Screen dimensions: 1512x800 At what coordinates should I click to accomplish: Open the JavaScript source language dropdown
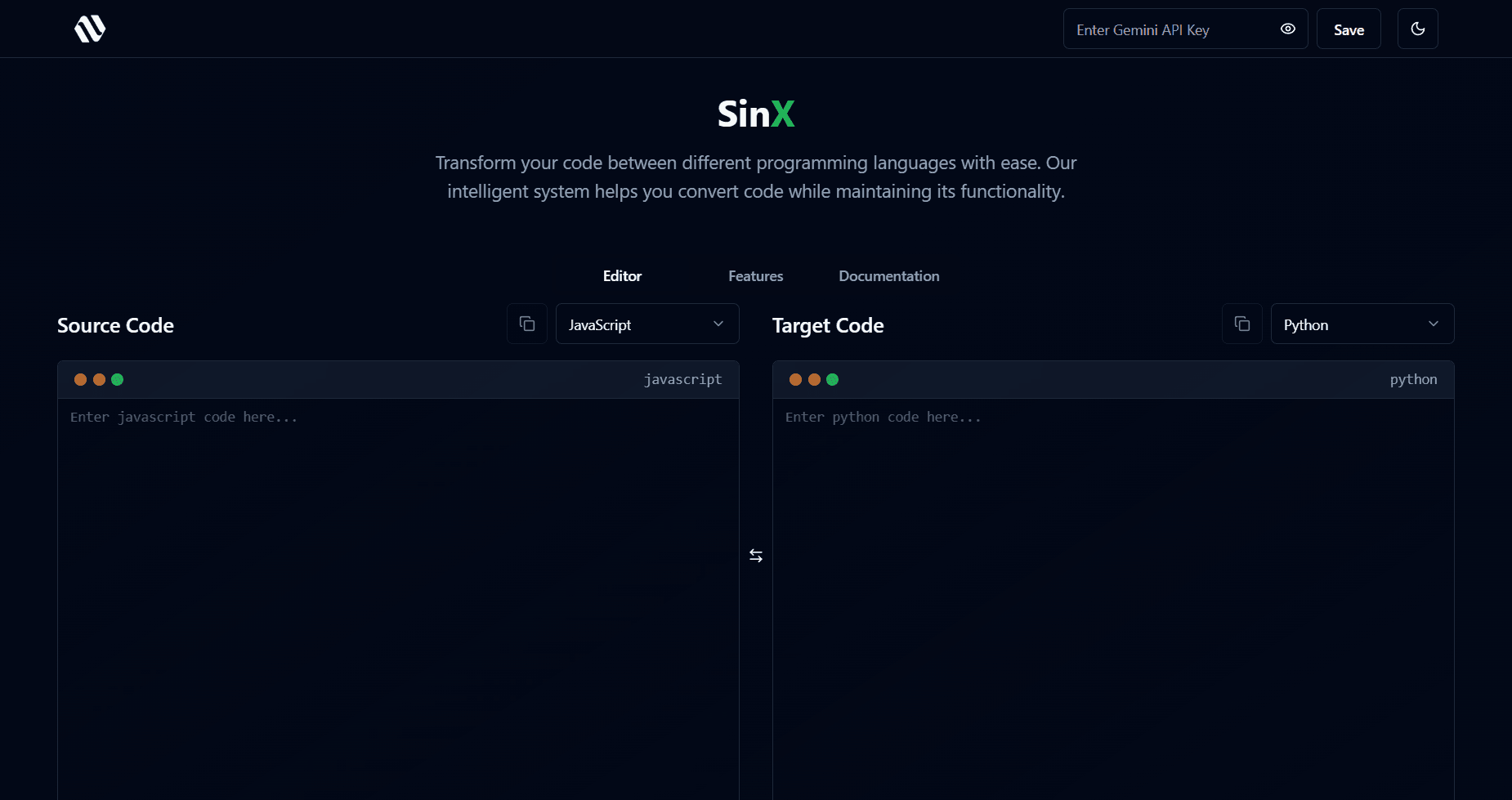coord(647,324)
